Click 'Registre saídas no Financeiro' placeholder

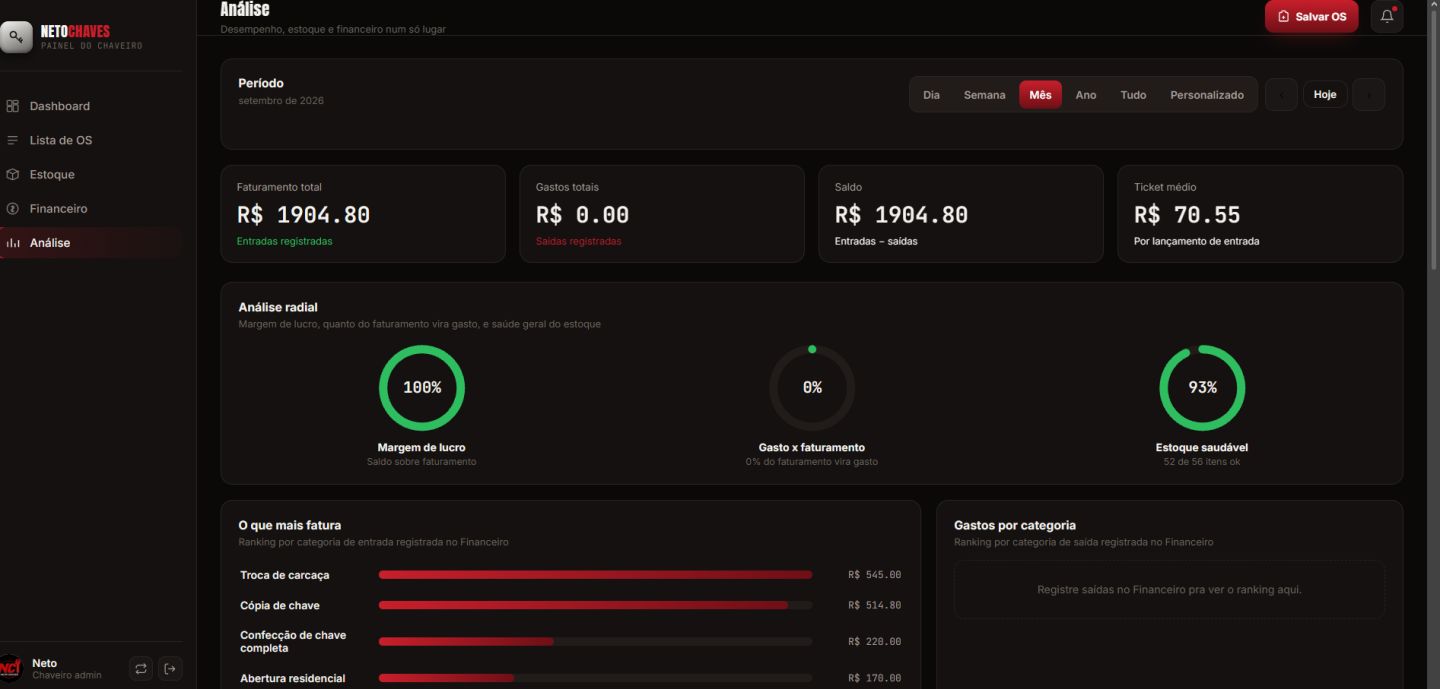(x=1169, y=589)
